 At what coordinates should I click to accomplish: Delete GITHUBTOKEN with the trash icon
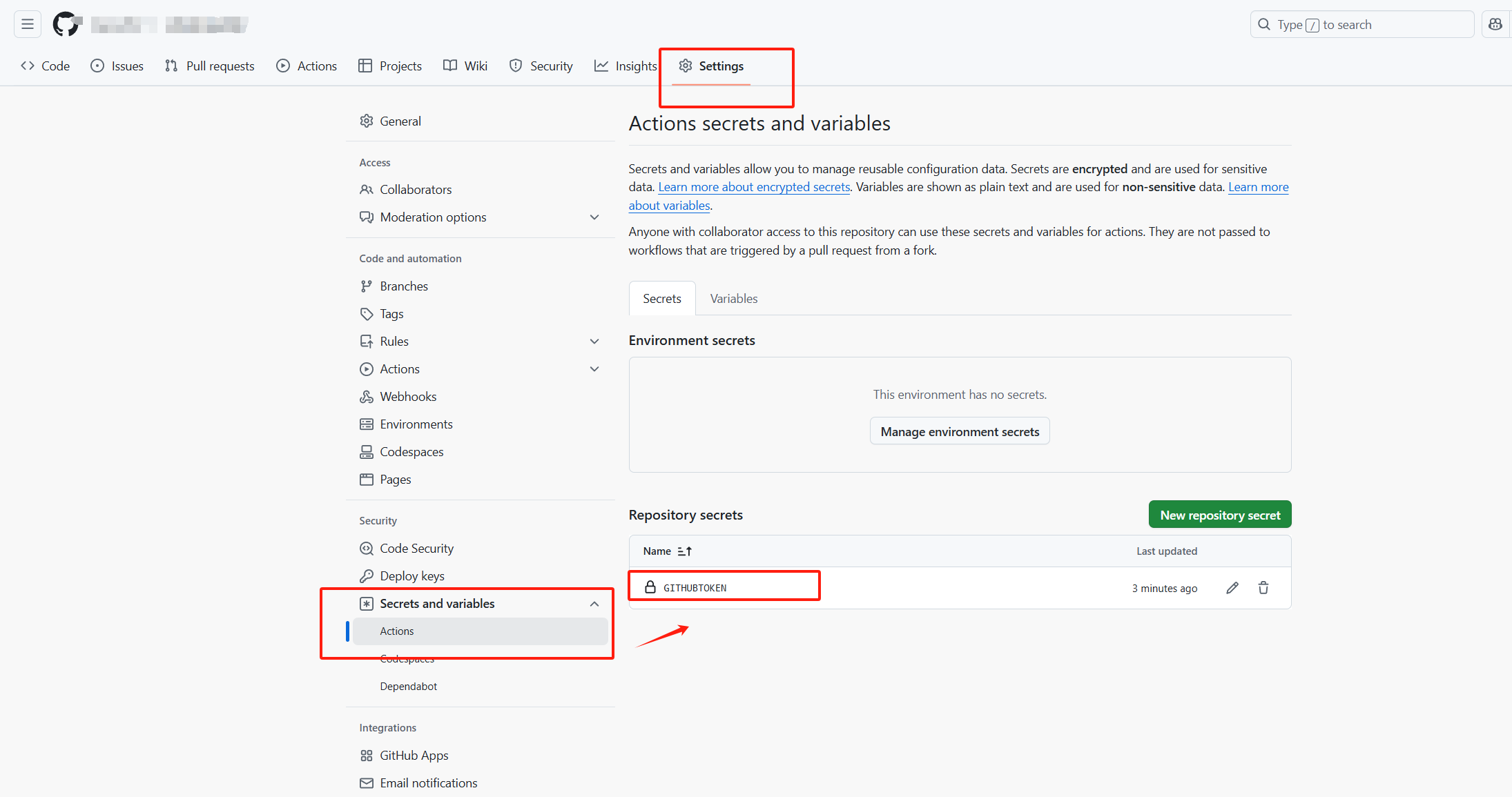(x=1263, y=588)
